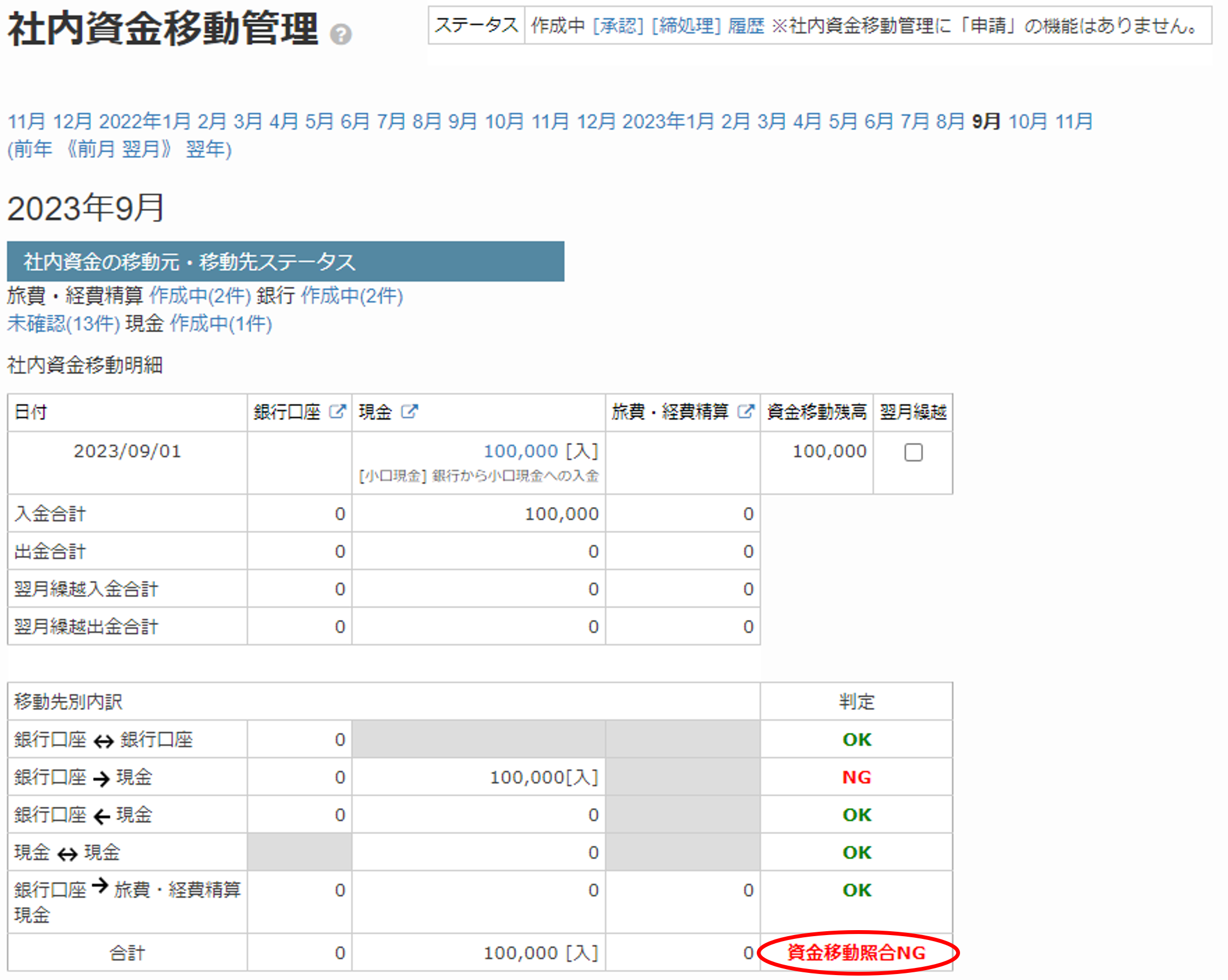
Task: Click the 前年 navigation link
Action: (33, 150)
